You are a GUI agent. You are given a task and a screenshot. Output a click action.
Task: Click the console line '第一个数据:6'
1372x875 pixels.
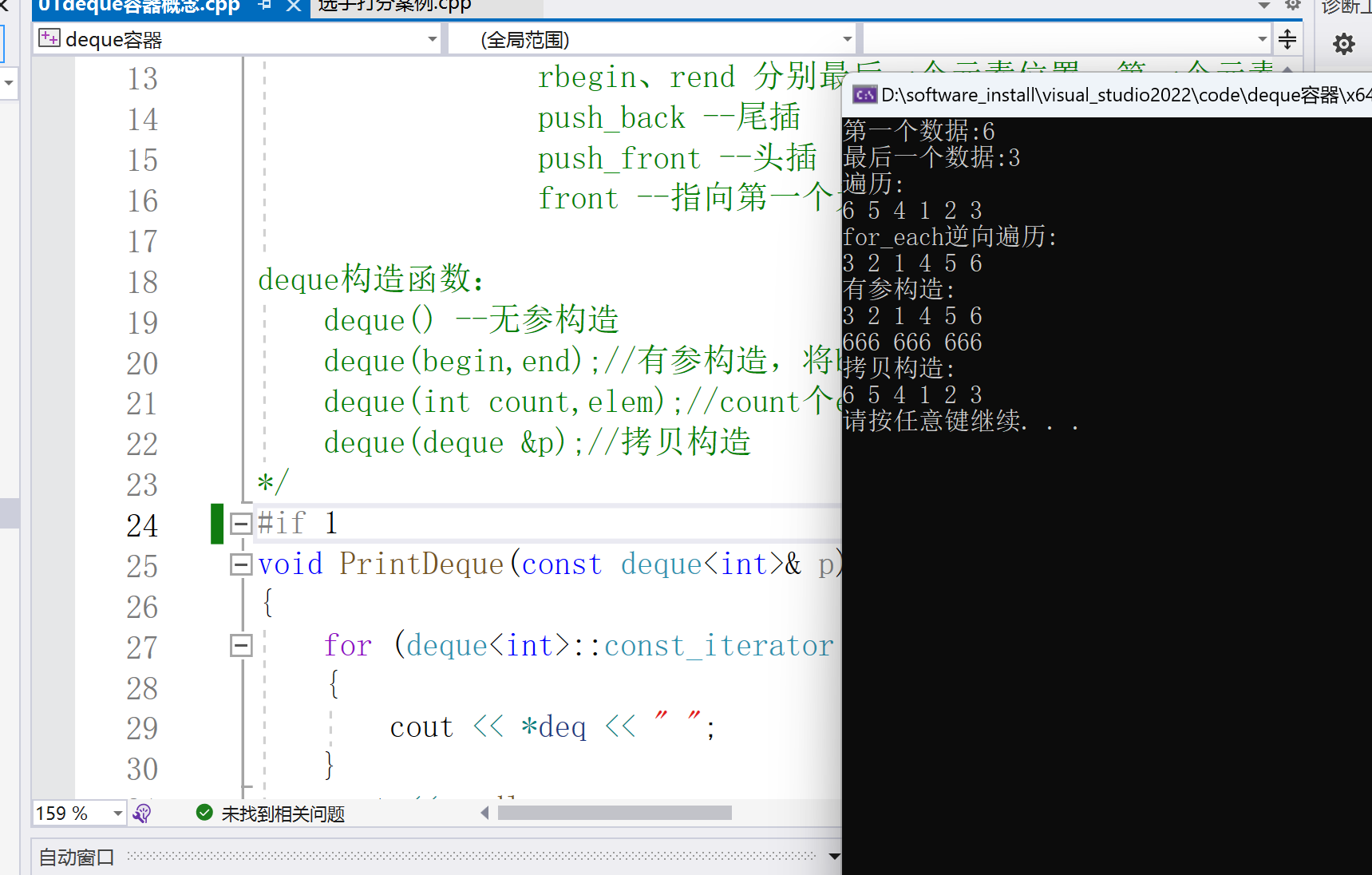click(919, 130)
